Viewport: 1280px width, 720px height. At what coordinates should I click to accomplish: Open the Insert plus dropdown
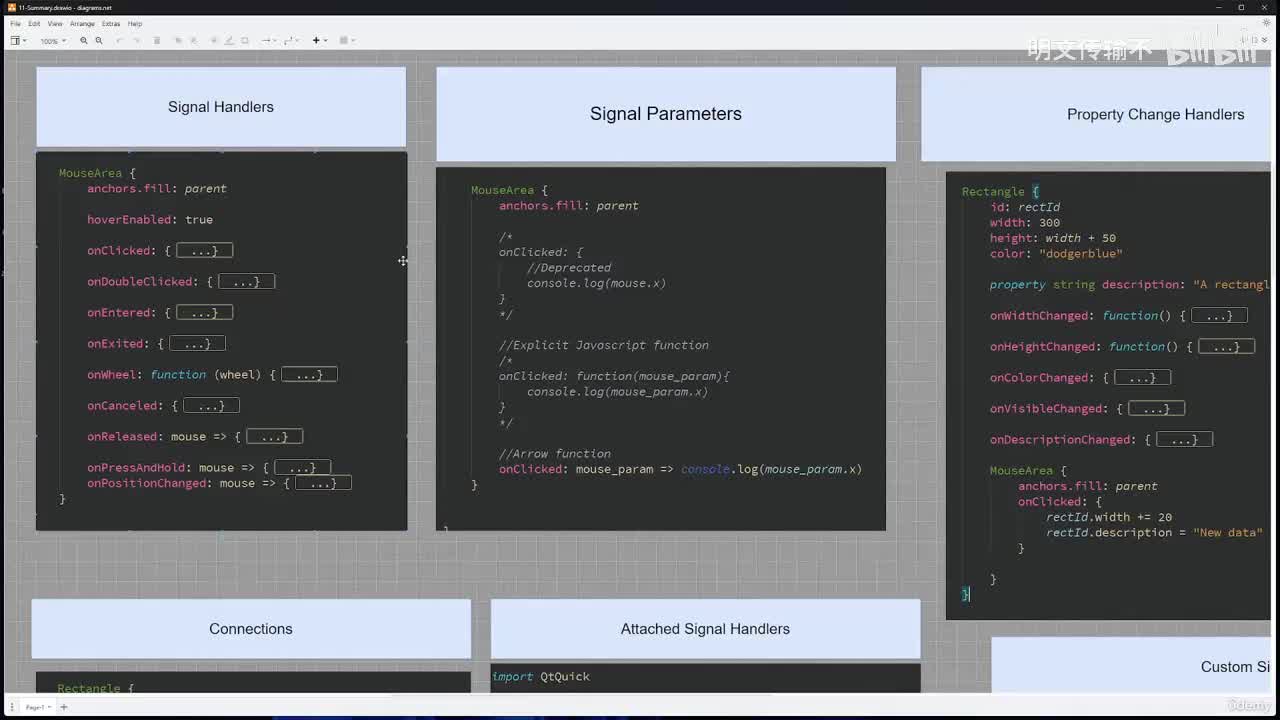[319, 41]
